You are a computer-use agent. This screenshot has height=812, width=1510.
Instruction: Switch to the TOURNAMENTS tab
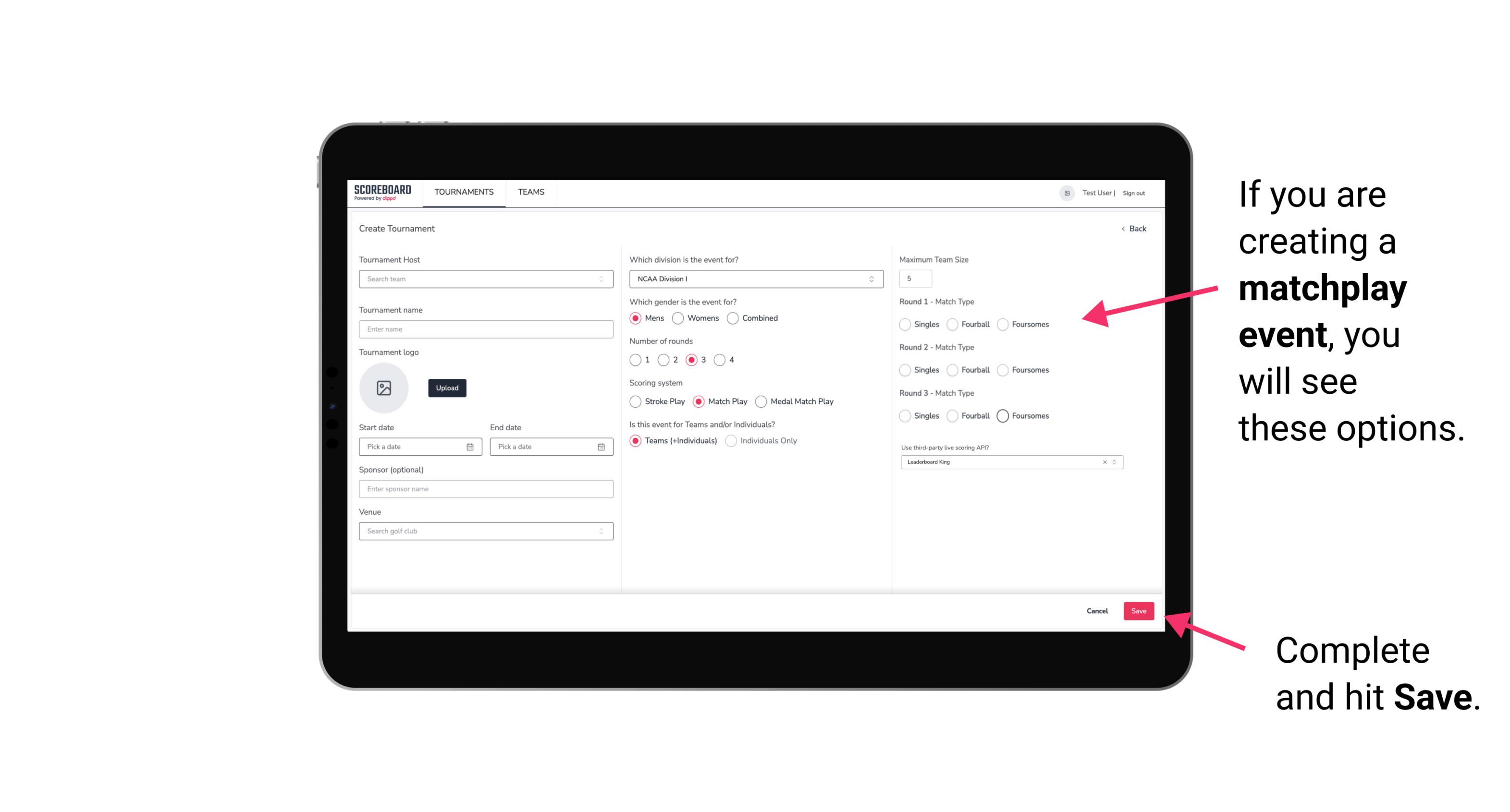pyautogui.click(x=464, y=192)
